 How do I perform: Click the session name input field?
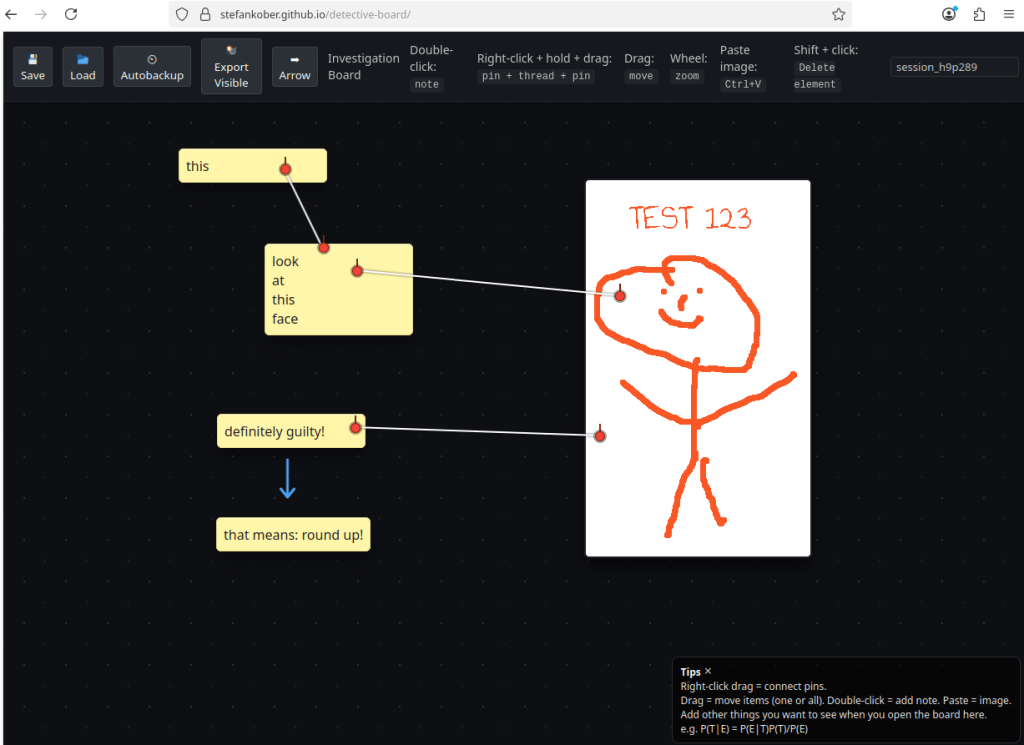coord(954,67)
